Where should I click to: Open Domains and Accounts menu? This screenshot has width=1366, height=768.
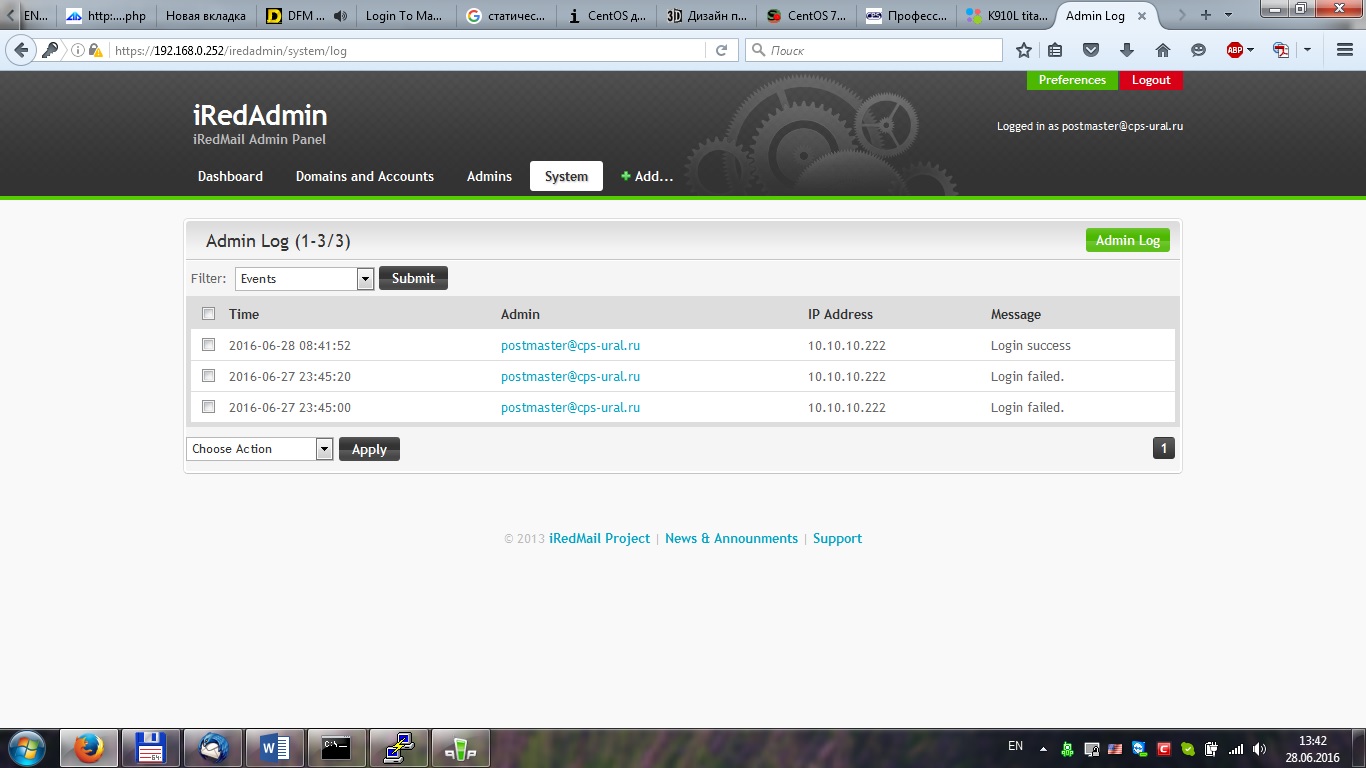click(x=365, y=176)
